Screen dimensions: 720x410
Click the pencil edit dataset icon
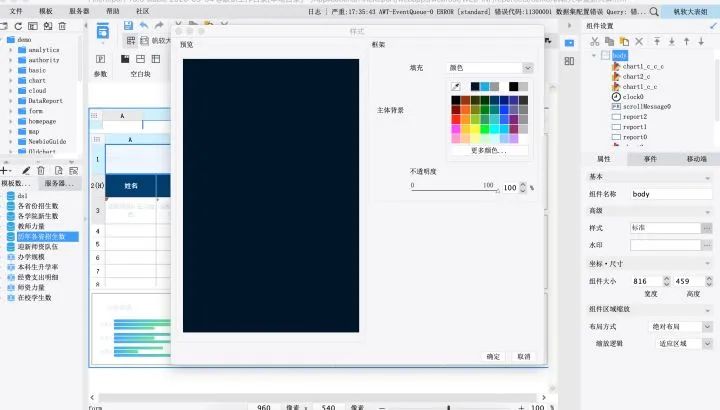26,171
